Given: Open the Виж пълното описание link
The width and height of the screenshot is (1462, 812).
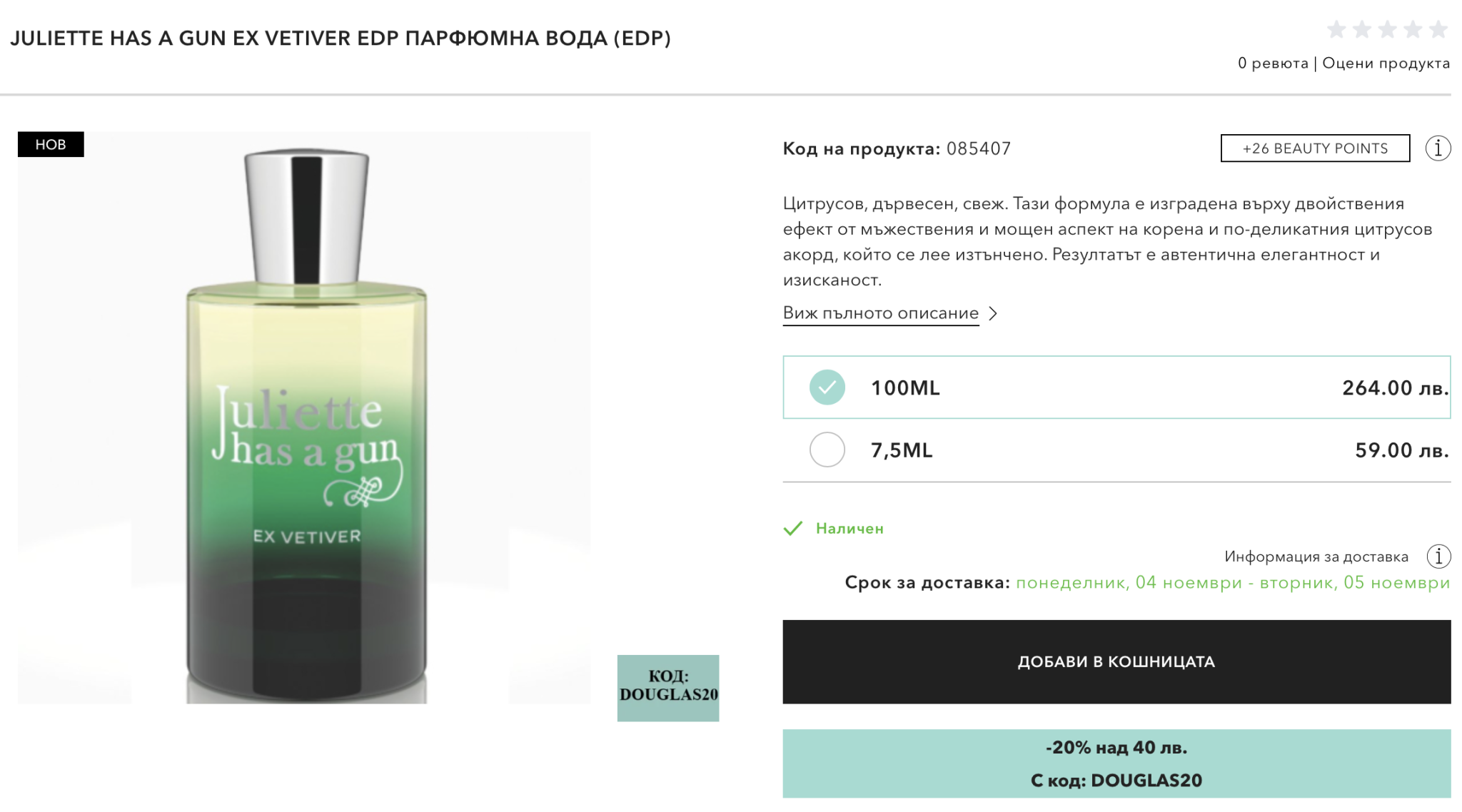Looking at the screenshot, I should tap(880, 313).
